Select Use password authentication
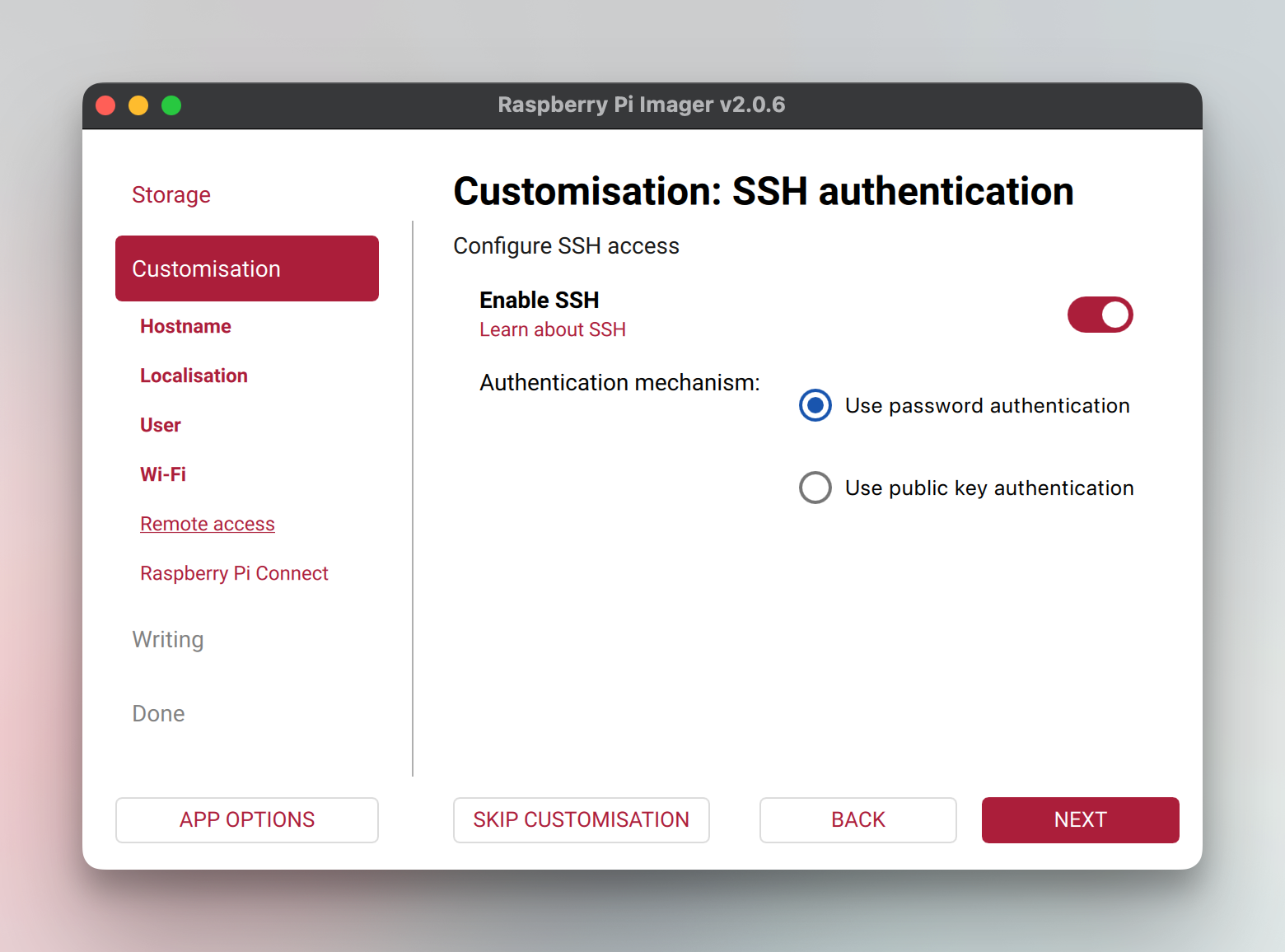Viewport: 1285px width, 952px height. click(815, 405)
